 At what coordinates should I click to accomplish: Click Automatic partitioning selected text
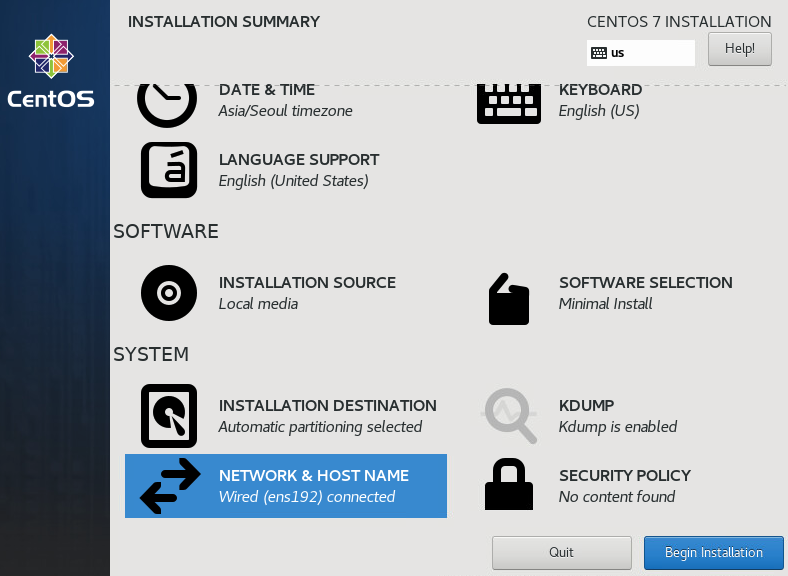click(320, 427)
